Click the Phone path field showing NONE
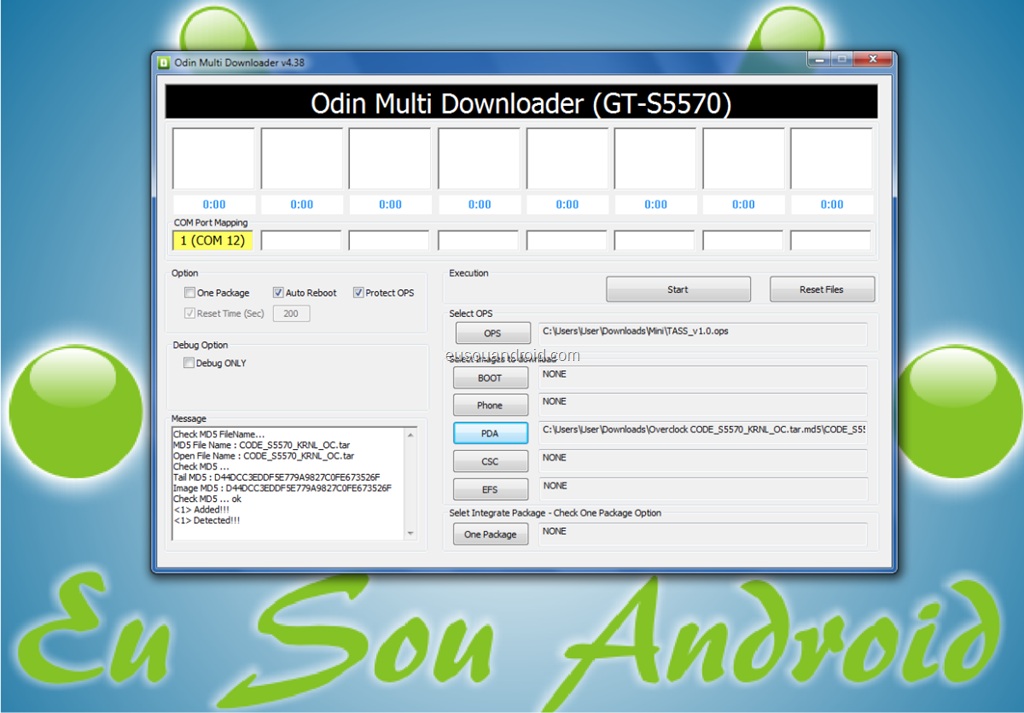 tap(703, 404)
